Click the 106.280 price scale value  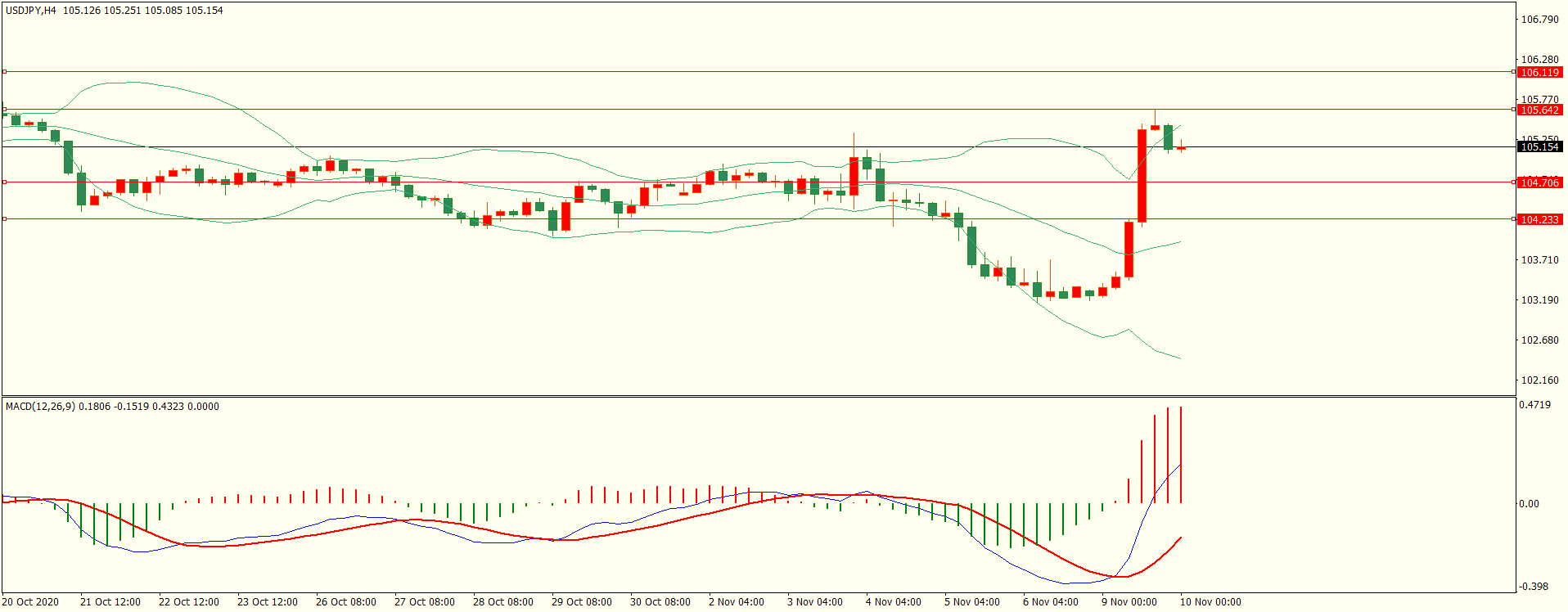point(1539,59)
